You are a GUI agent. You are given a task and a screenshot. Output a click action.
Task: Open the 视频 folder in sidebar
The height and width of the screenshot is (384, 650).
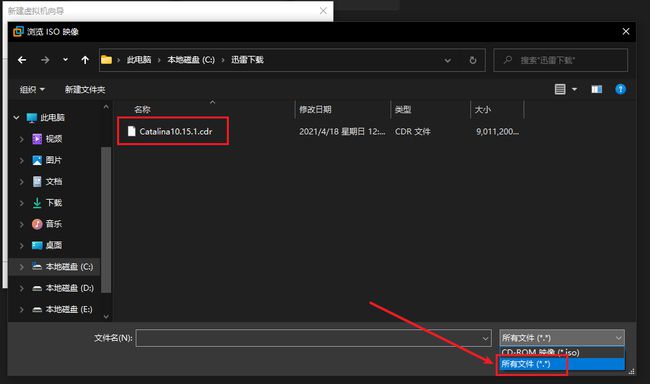tap(53, 139)
